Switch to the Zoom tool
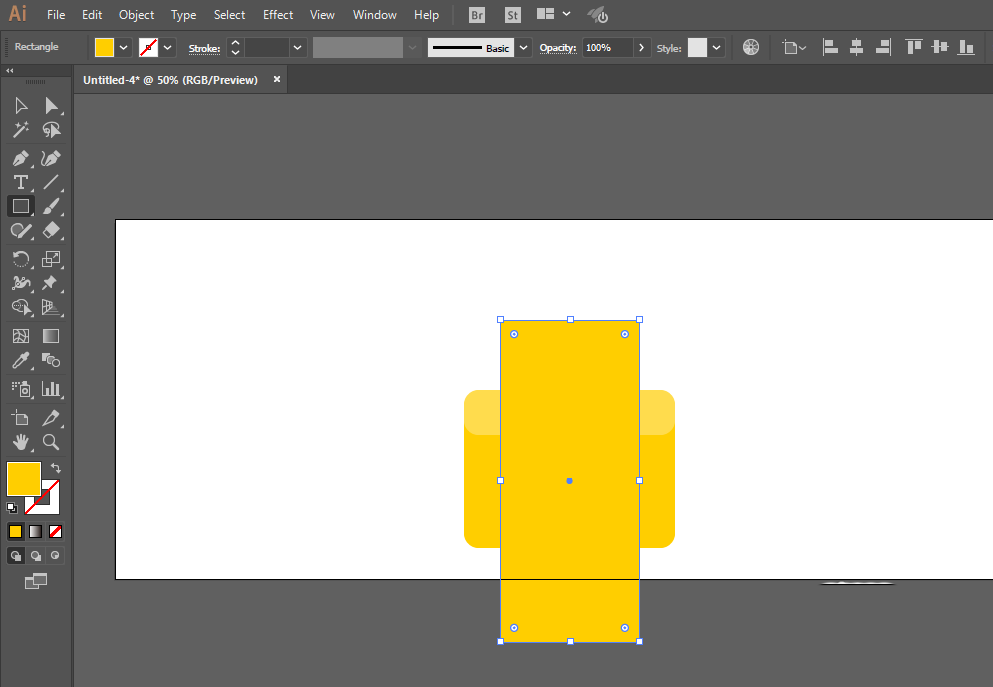The image size is (993, 687). (51, 441)
